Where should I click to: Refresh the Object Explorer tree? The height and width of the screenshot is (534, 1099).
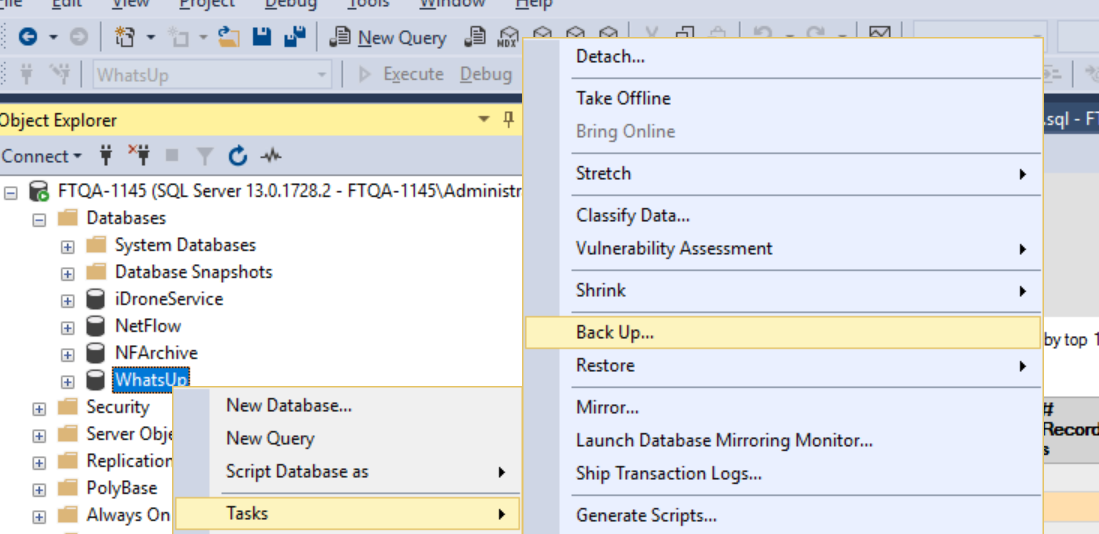pos(238,156)
